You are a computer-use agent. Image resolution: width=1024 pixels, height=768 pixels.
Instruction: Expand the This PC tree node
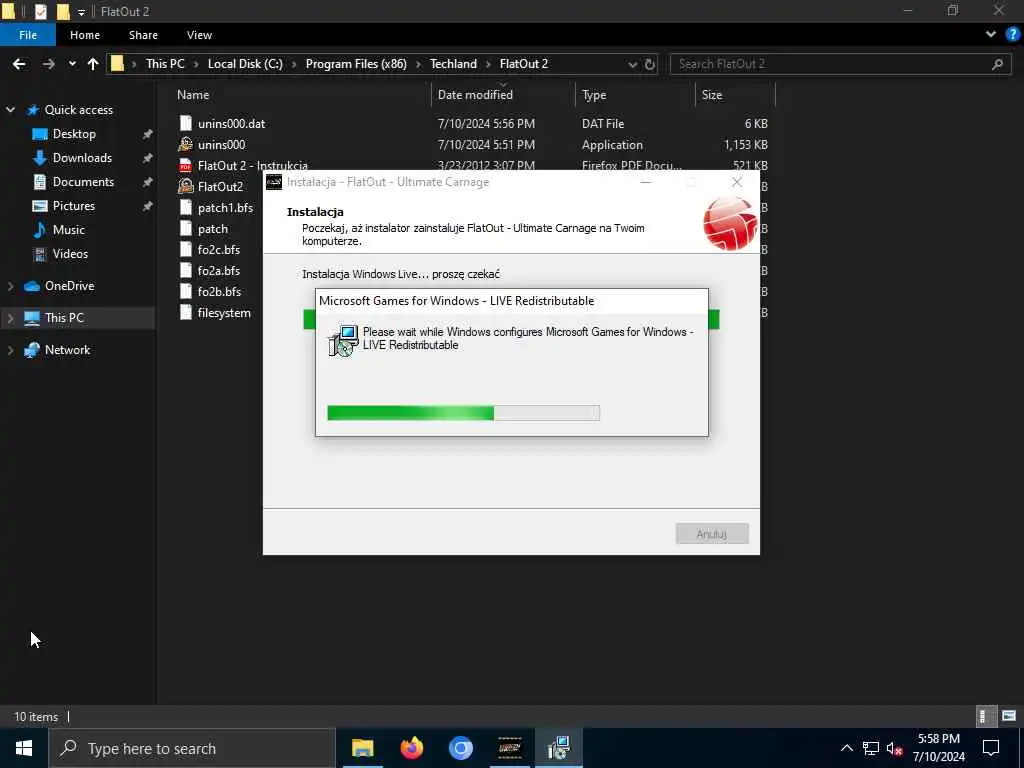[10, 318]
